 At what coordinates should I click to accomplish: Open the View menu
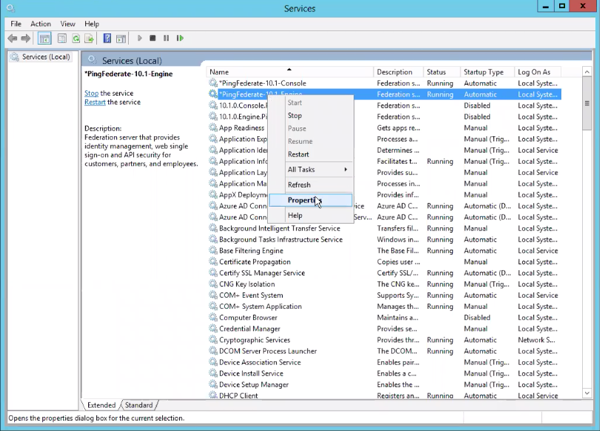(x=67, y=23)
